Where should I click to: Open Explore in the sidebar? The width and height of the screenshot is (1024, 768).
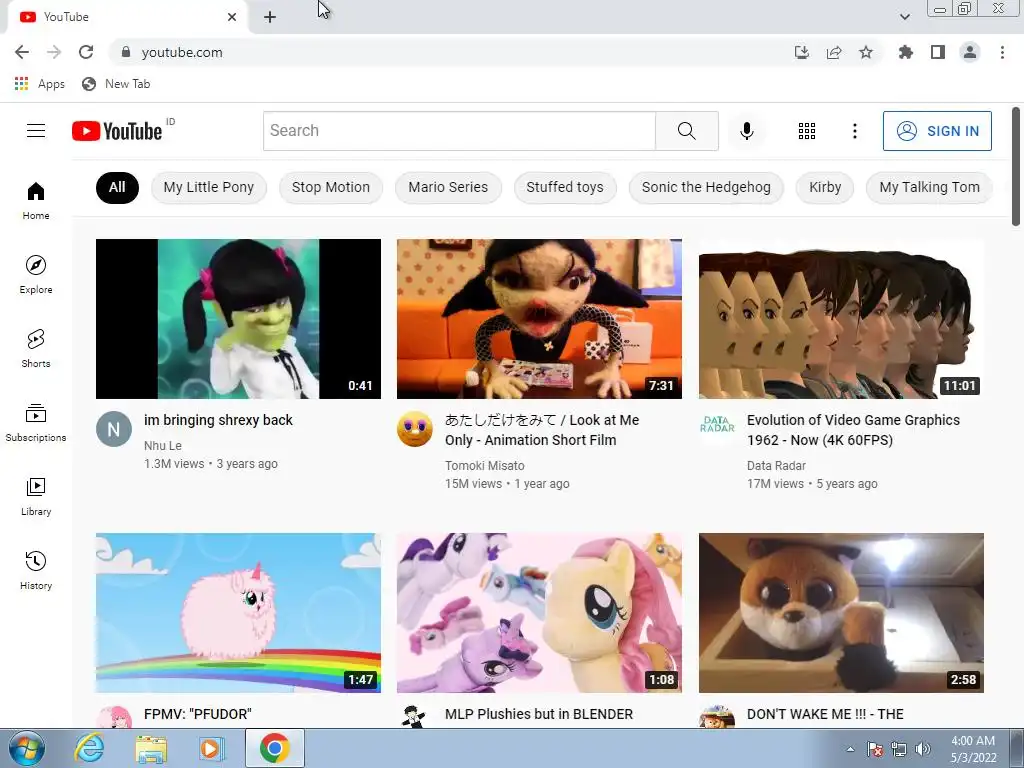point(36,274)
